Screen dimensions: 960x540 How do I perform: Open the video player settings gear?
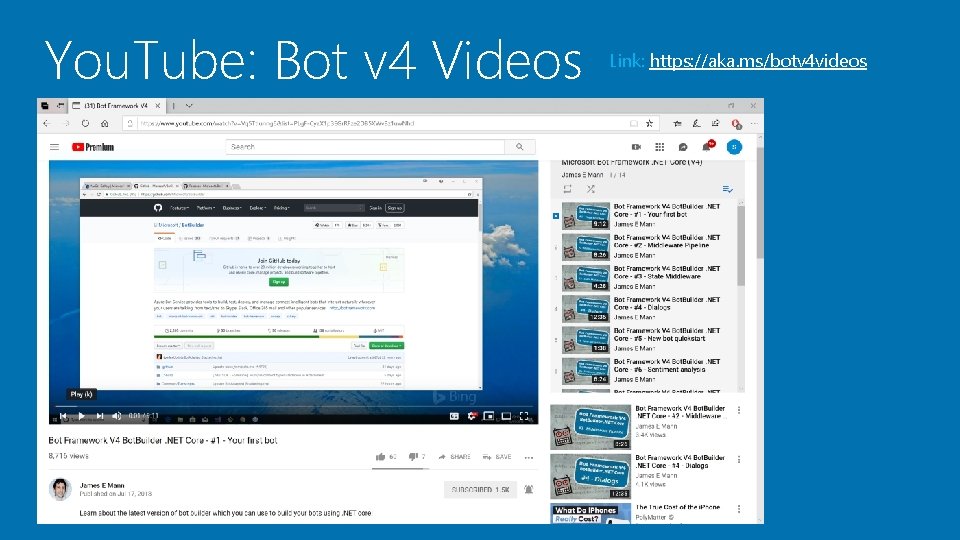471,416
